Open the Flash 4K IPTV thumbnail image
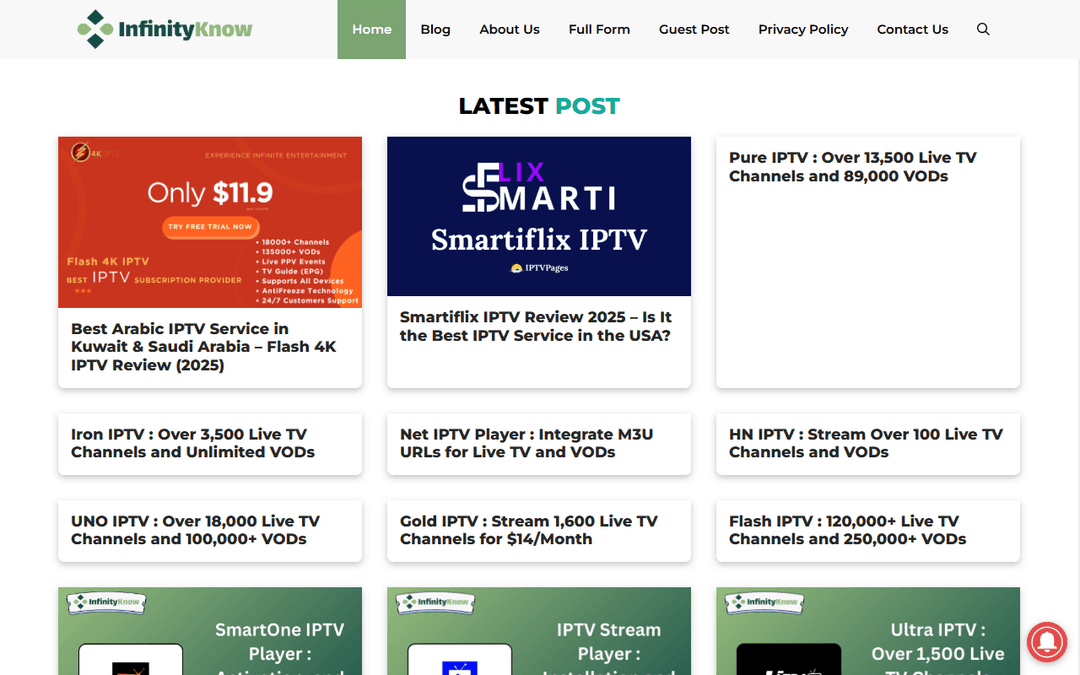 210,222
